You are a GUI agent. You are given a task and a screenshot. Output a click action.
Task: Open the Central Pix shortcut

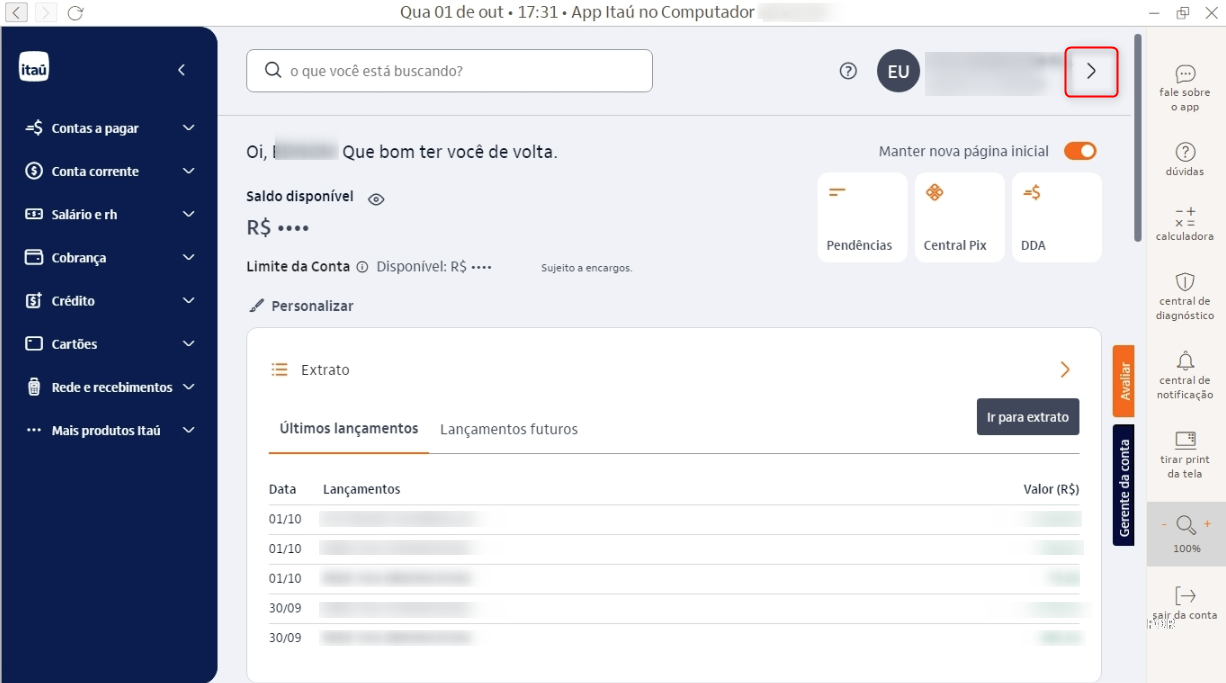958,217
